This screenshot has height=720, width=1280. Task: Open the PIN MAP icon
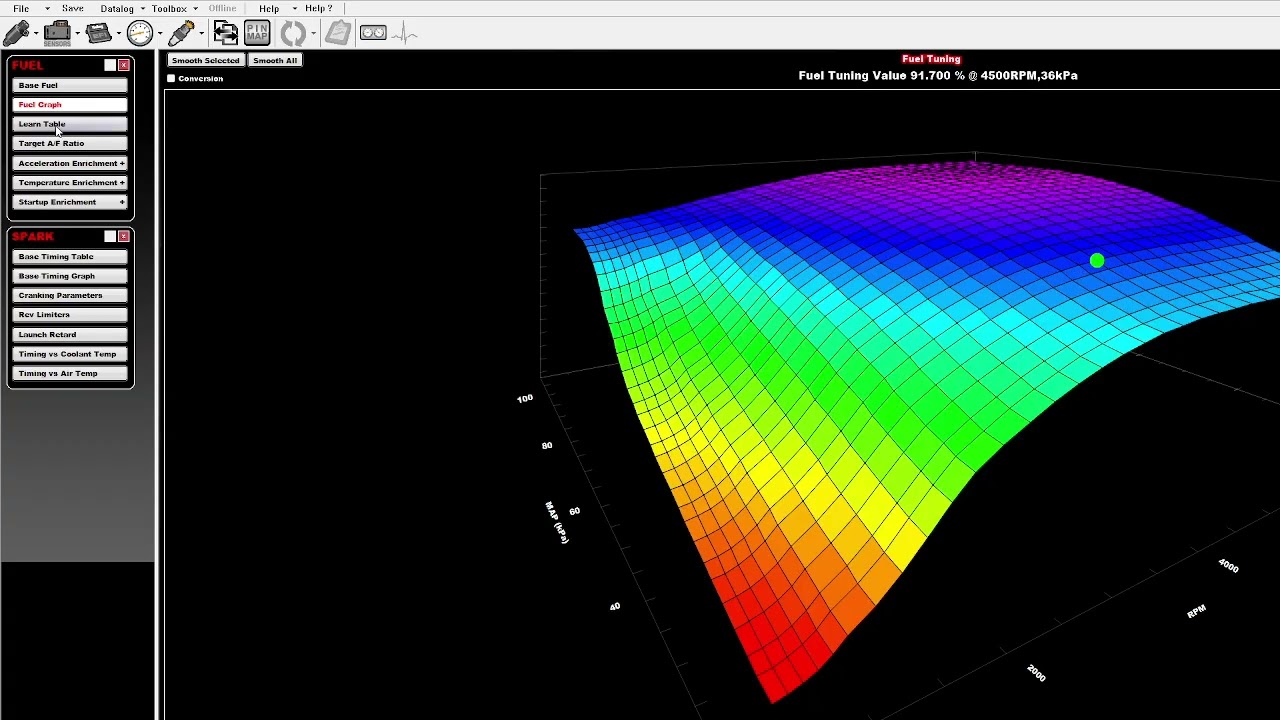coord(257,33)
